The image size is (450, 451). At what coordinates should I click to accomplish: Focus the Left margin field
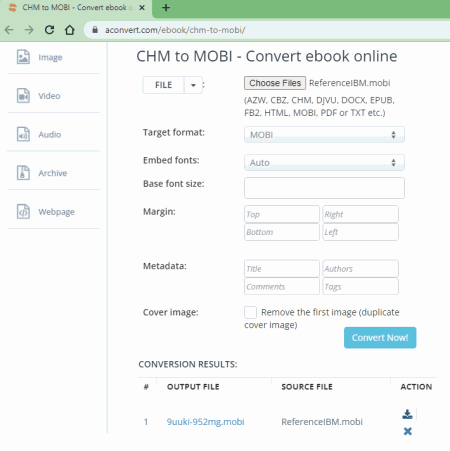pos(360,232)
